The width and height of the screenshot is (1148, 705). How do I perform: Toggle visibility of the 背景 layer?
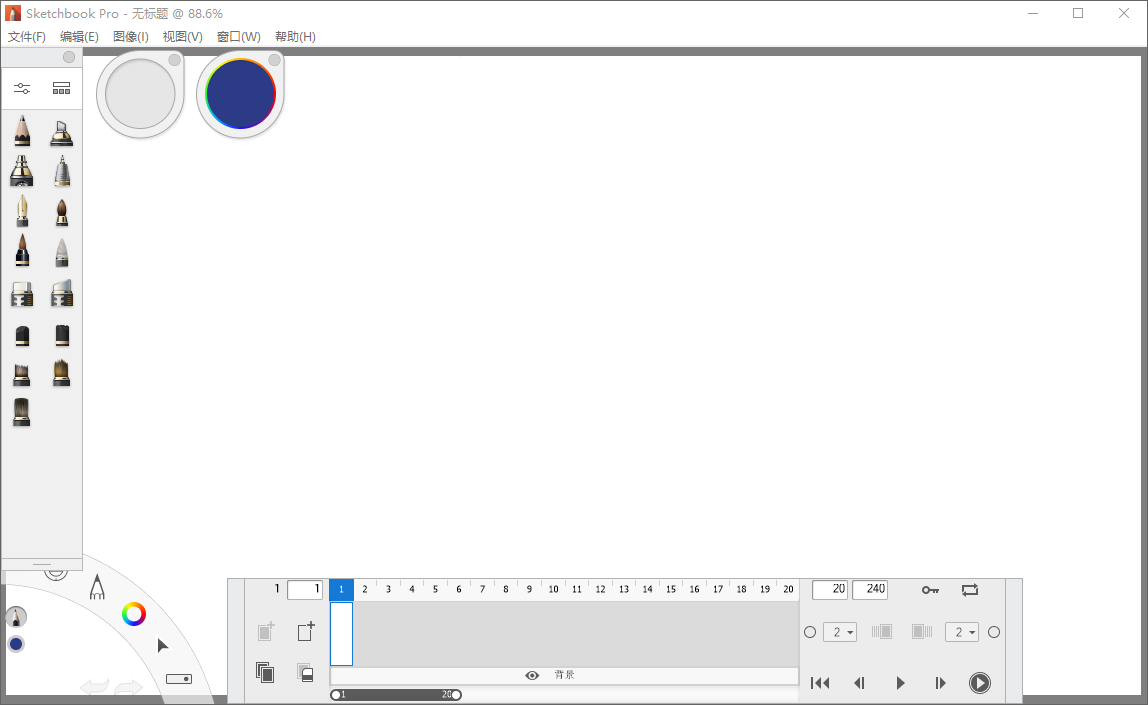(532, 675)
